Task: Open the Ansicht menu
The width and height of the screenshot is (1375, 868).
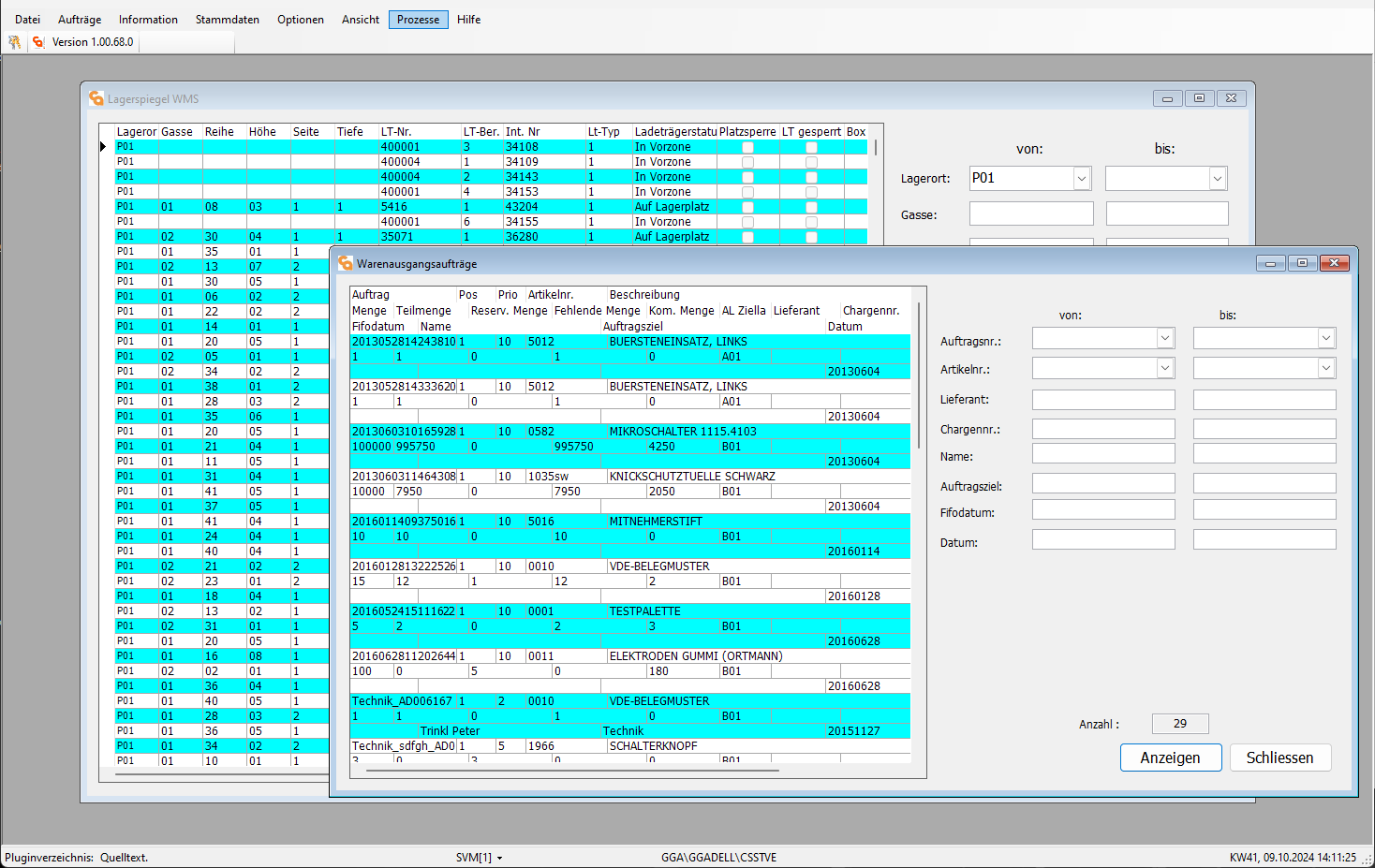Action: [x=361, y=20]
